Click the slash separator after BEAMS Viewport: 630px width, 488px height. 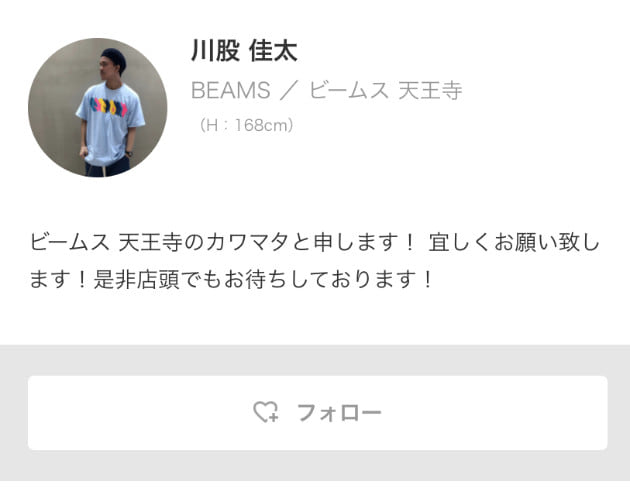(289, 90)
